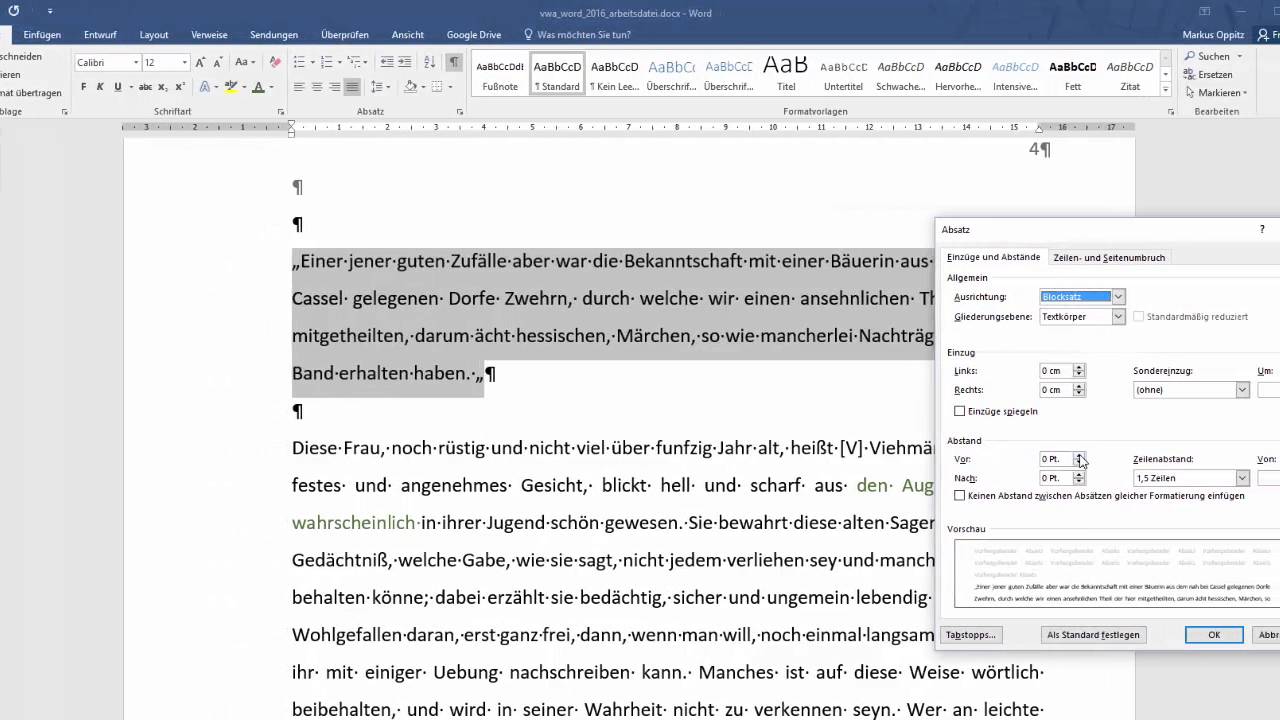Apply the Fußnote style
The width and height of the screenshot is (1280, 720).
click(x=500, y=74)
